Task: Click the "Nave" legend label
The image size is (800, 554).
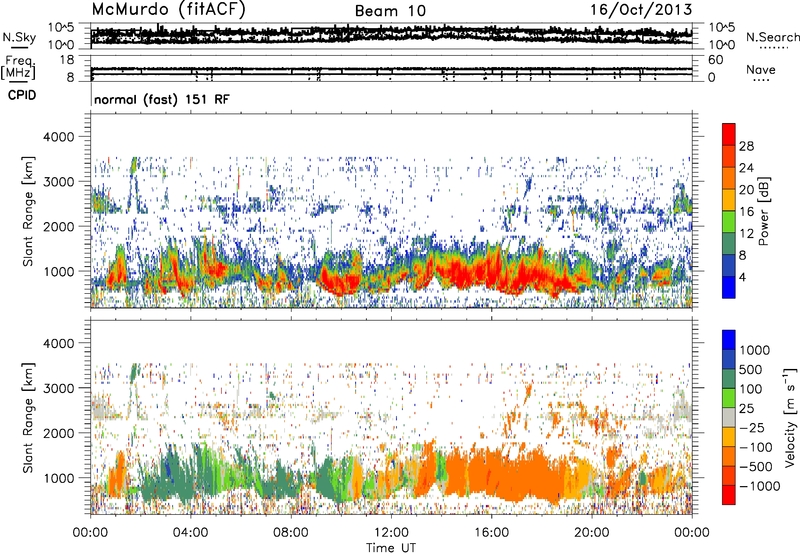Action: tap(761, 70)
